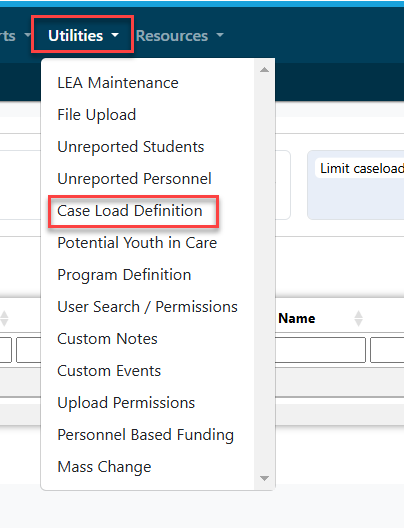Open the Utilities dropdown menu
Screen dimensions: 404x528
[83, 35]
